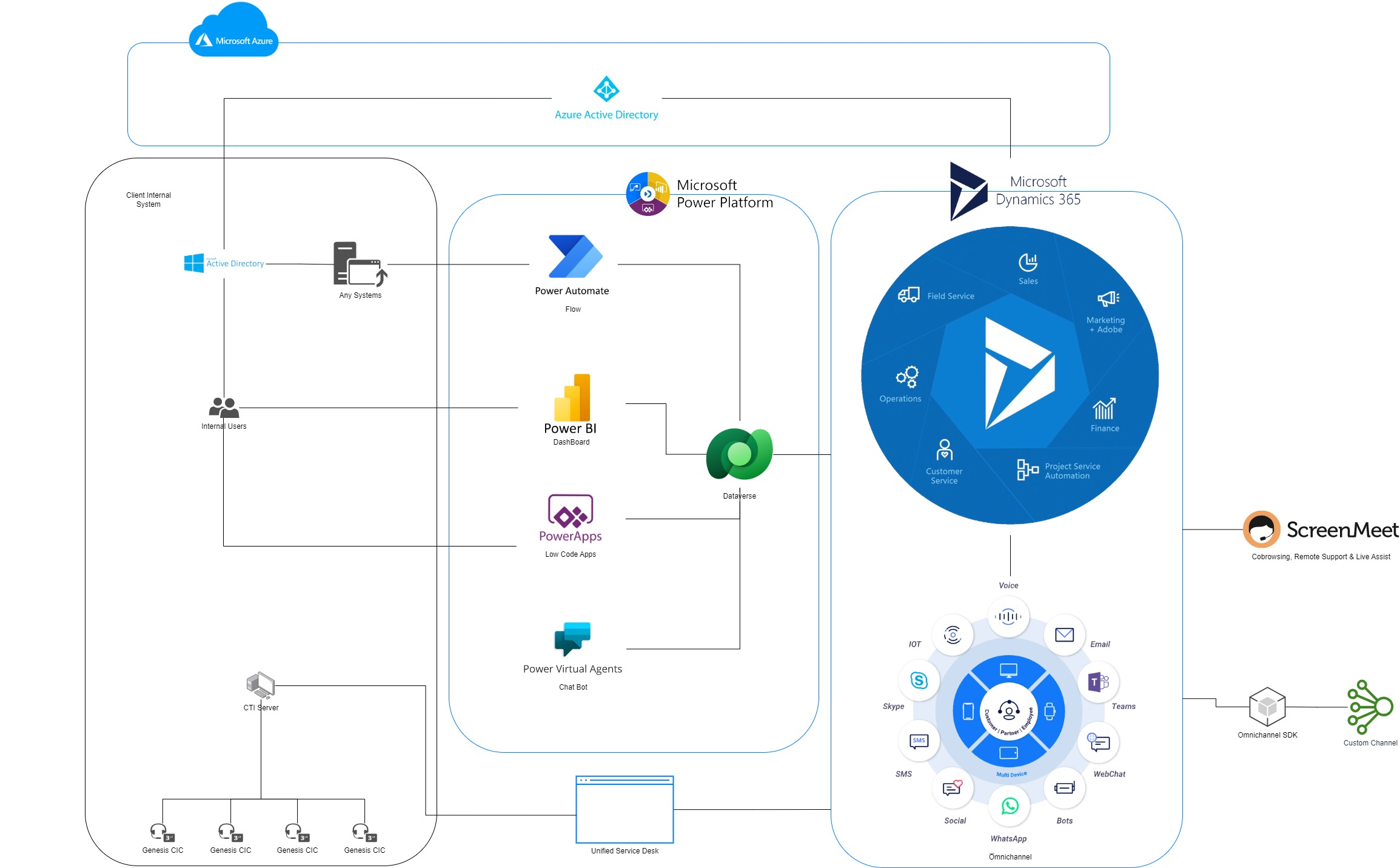
Task: Click the ScreenMeet headset logo
Action: pos(1262,529)
